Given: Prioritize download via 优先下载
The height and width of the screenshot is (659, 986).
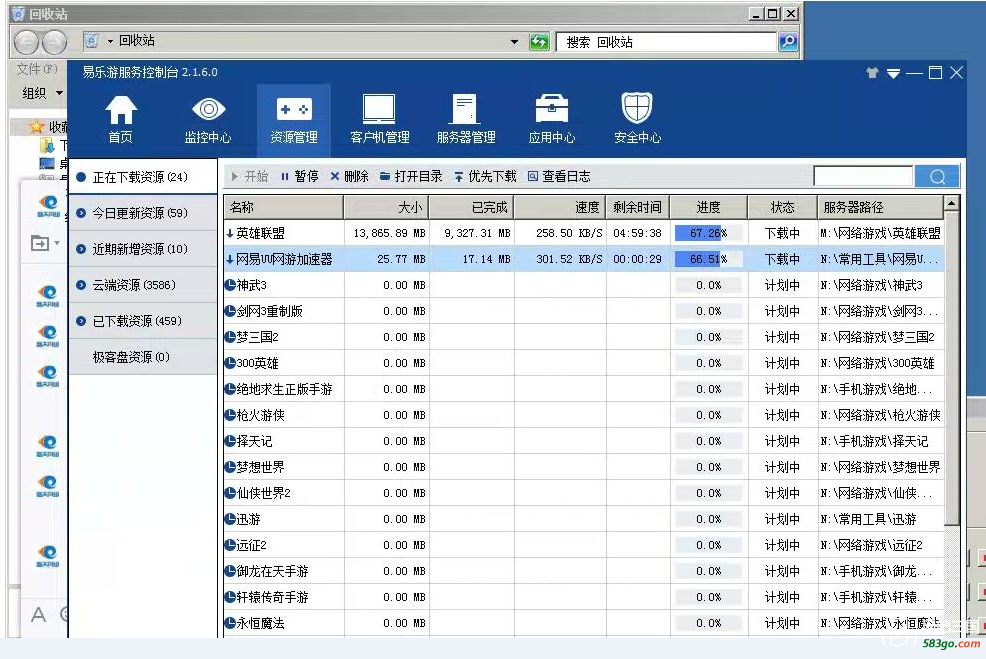Looking at the screenshot, I should (x=485, y=177).
